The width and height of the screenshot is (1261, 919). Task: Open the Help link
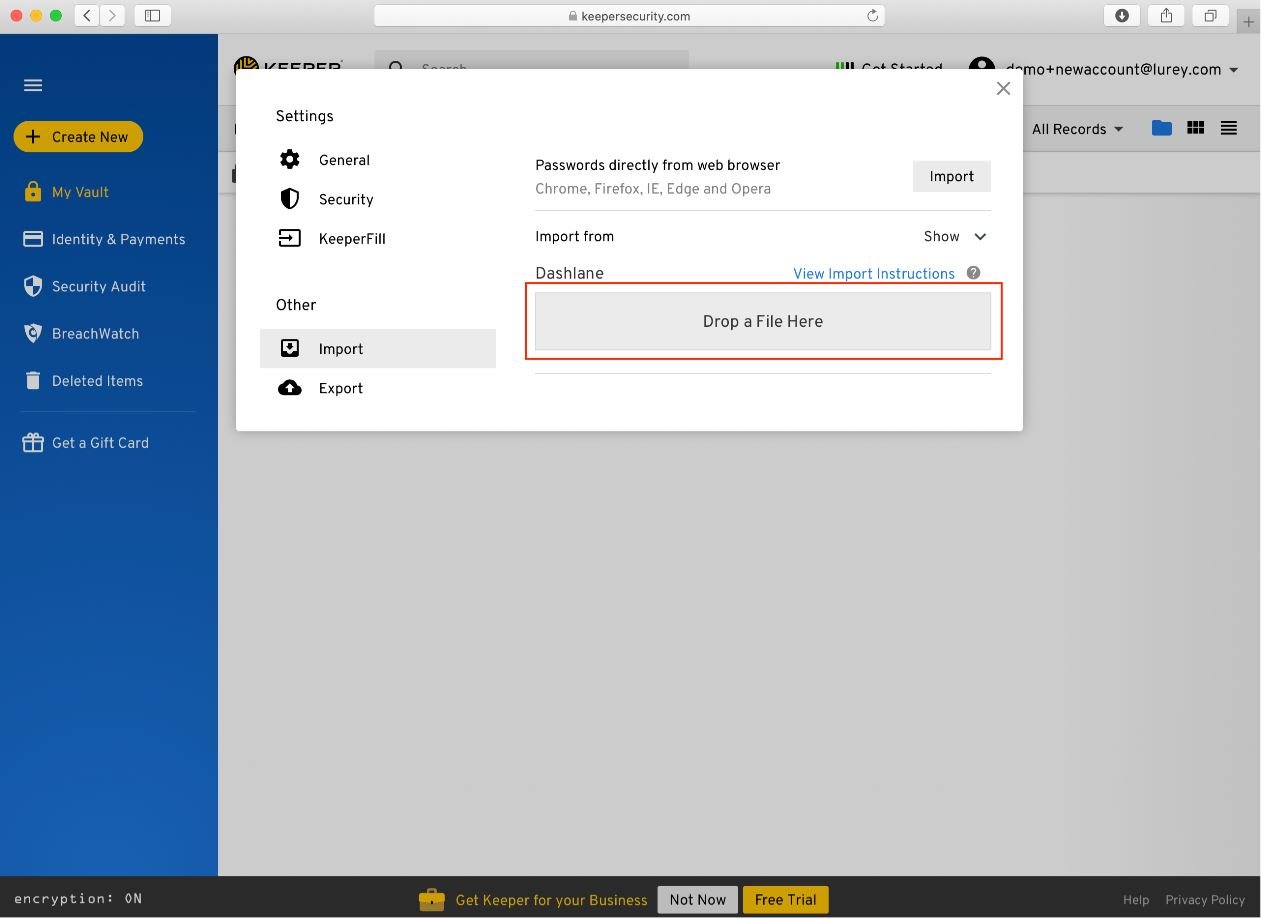coord(1136,900)
